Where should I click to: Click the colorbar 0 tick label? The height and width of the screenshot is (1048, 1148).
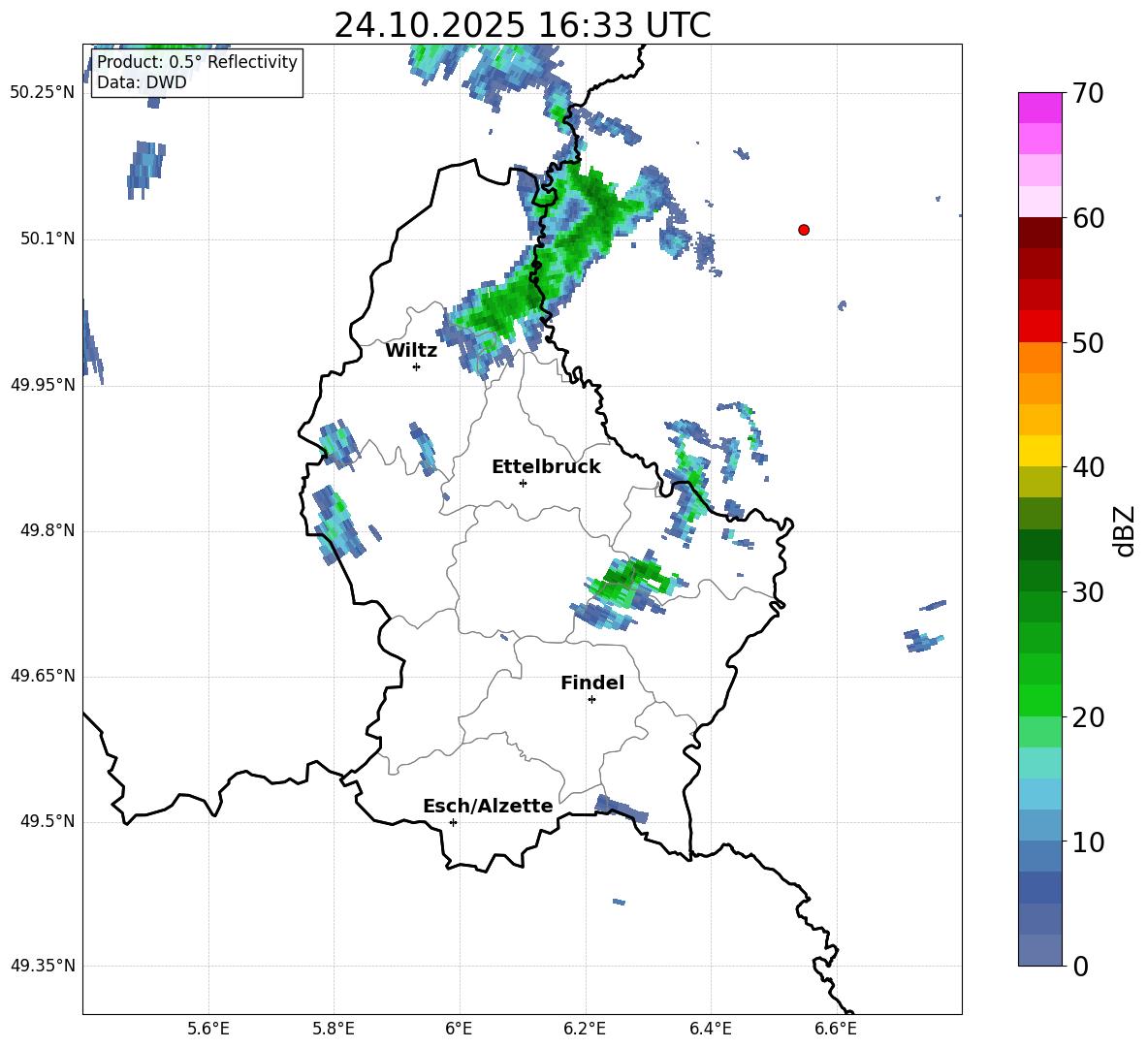[x=1080, y=966]
